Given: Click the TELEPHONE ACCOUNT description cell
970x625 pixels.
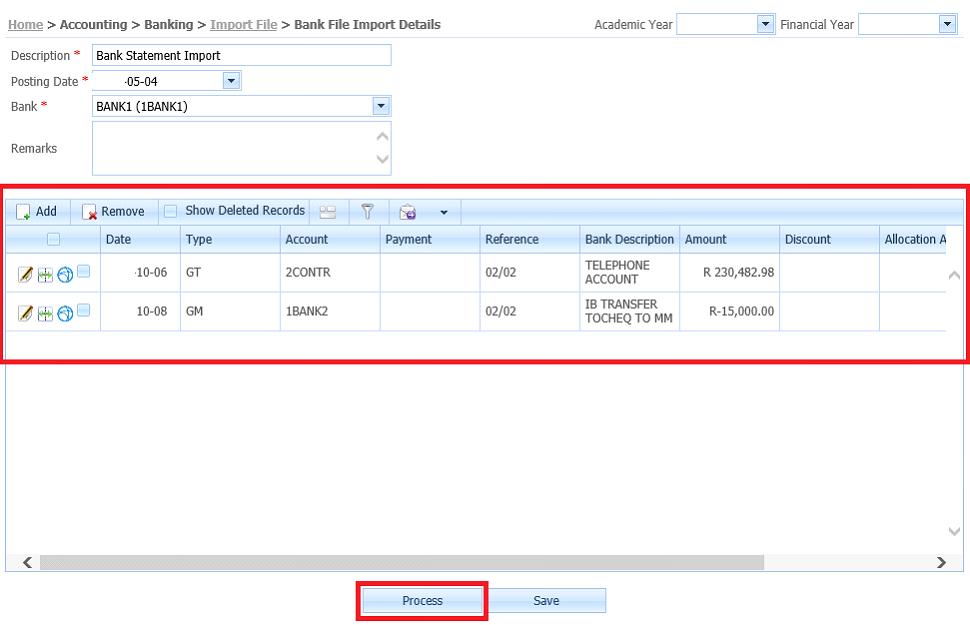Looking at the screenshot, I should (x=630, y=272).
